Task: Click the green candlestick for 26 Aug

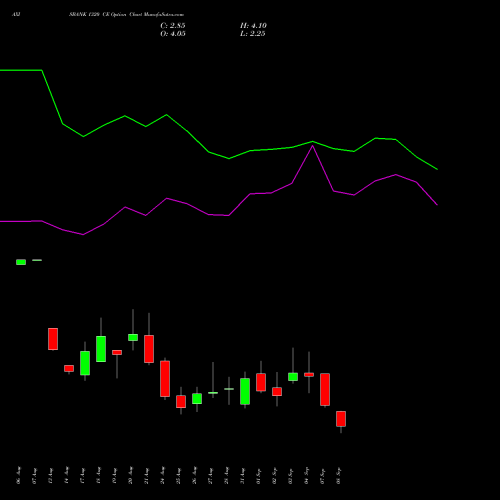Action: pos(197,399)
